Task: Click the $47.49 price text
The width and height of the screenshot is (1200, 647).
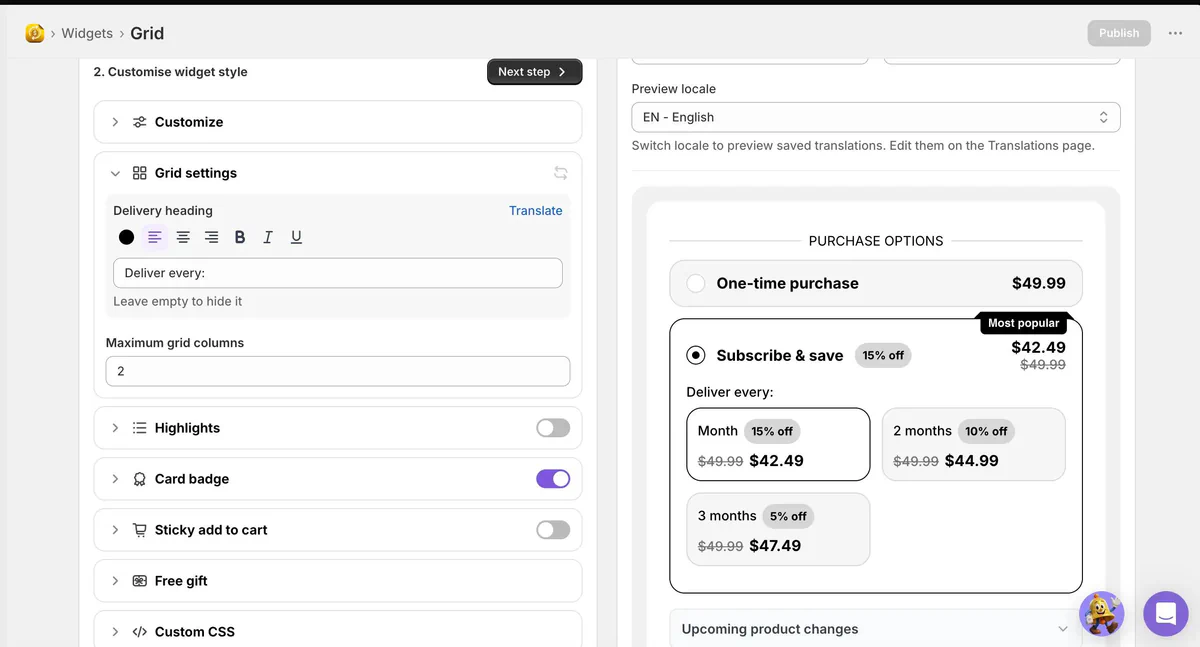Action: coord(775,546)
